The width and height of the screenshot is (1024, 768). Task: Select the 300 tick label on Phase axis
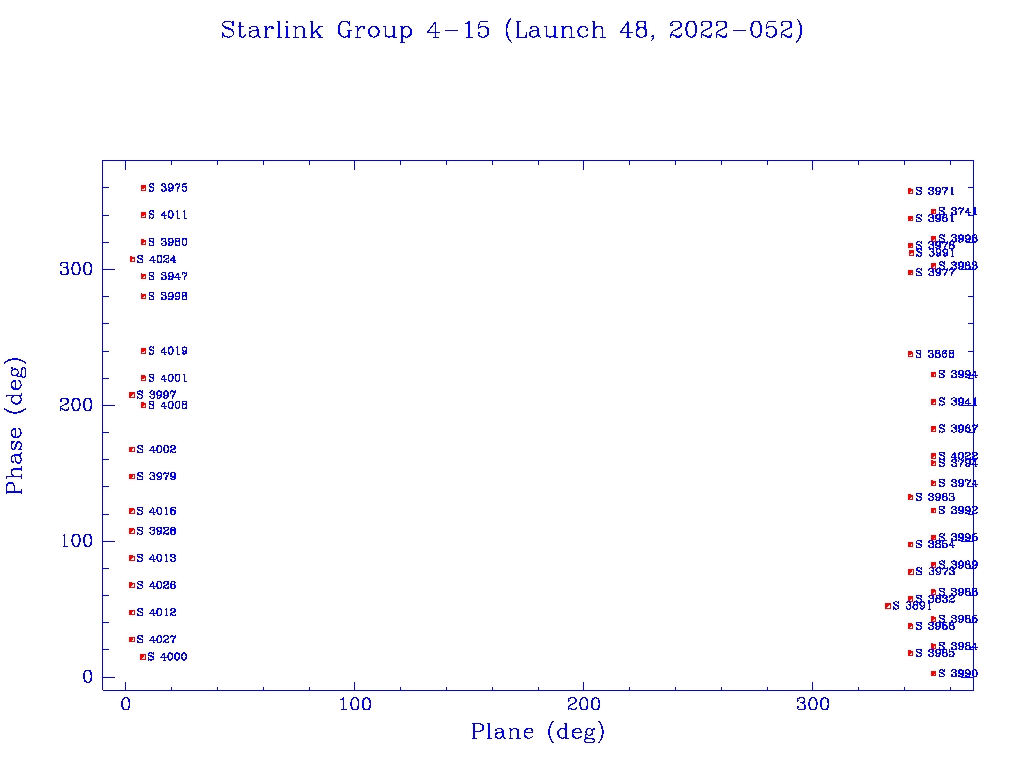[x=76, y=270]
